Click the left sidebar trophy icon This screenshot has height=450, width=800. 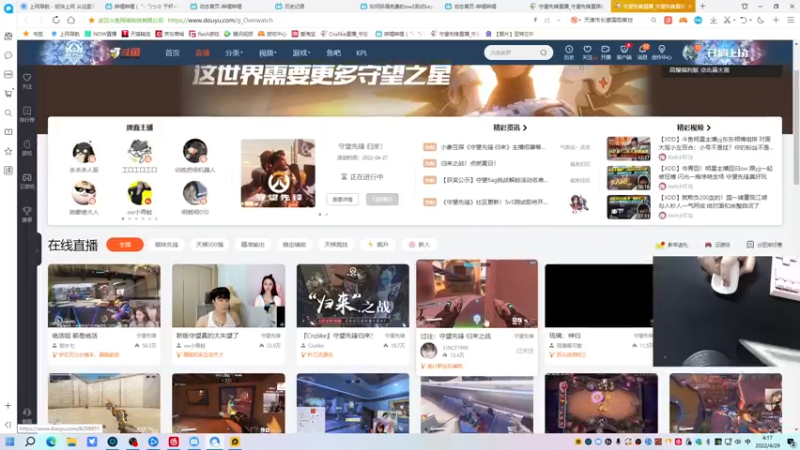pos(27,213)
